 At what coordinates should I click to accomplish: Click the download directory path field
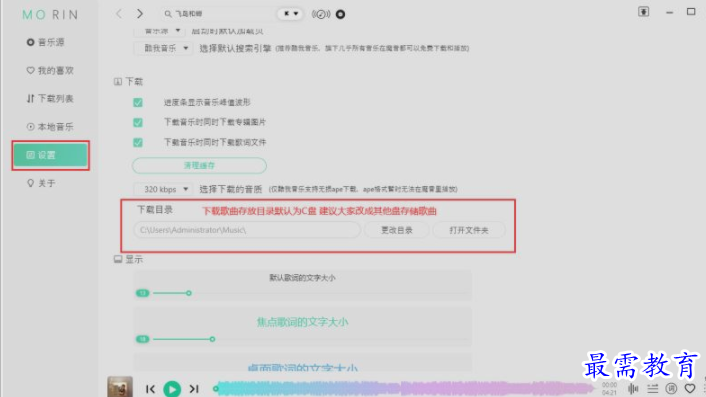[247, 230]
